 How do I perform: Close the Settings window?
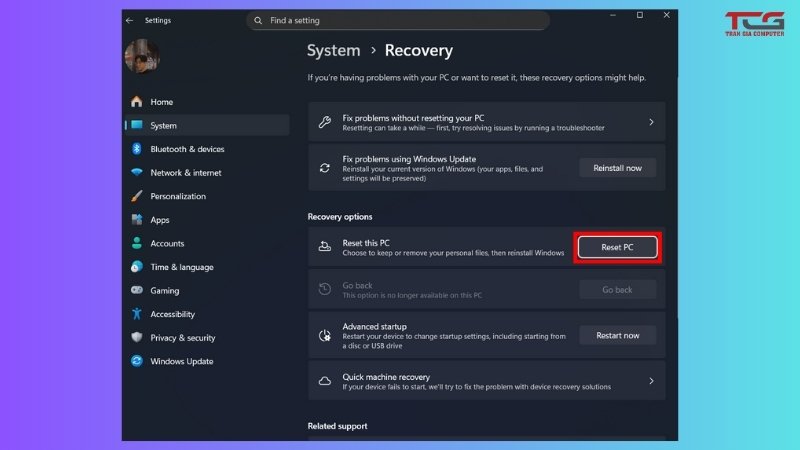(x=666, y=15)
